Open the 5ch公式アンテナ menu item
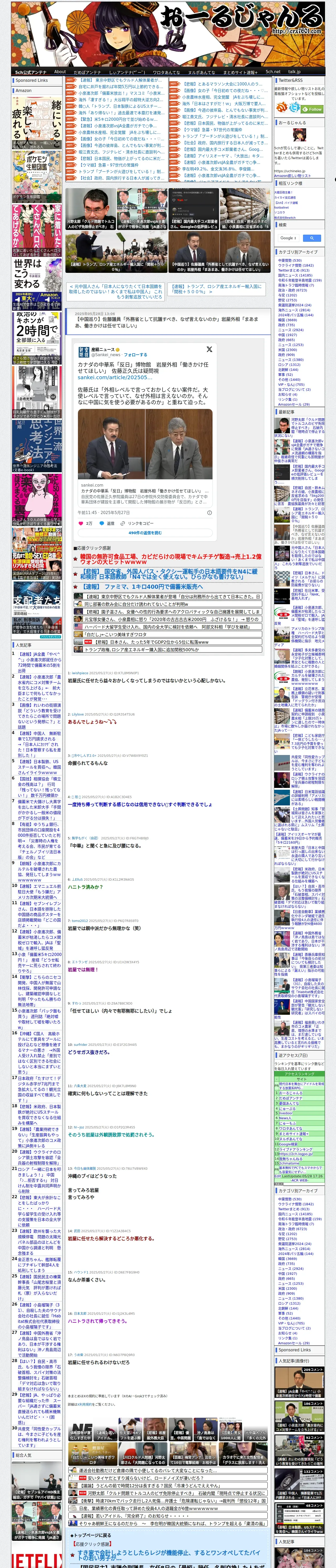Screen dimensions: 336x1568 (31, 72)
